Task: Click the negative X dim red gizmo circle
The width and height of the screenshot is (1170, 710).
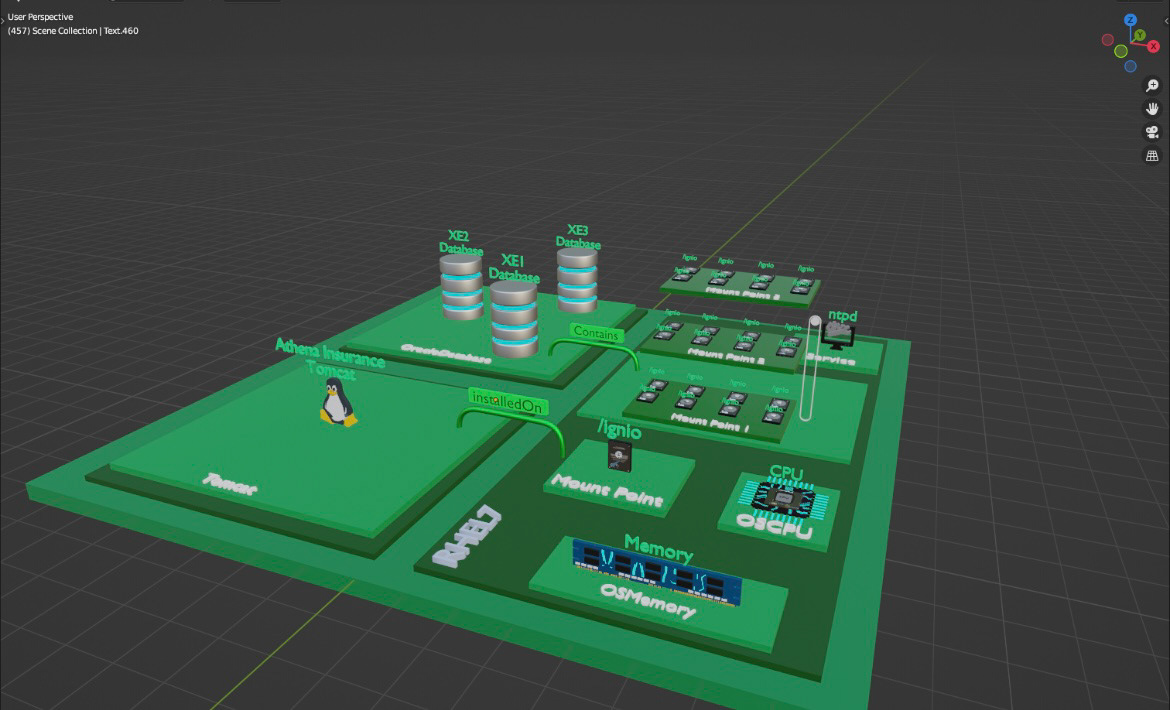Action: [1108, 40]
